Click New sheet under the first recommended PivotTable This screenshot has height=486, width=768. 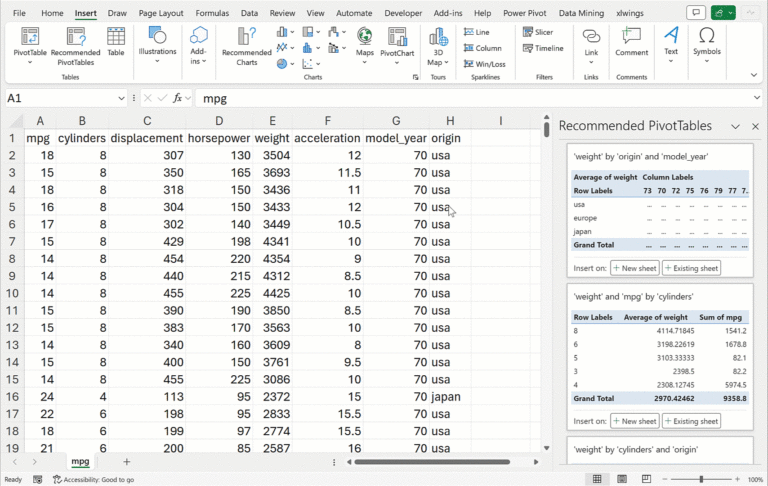pos(634,268)
